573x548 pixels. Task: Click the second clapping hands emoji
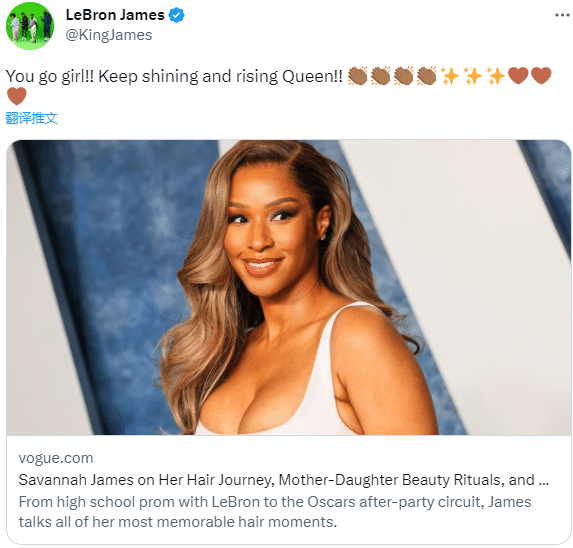(x=380, y=76)
